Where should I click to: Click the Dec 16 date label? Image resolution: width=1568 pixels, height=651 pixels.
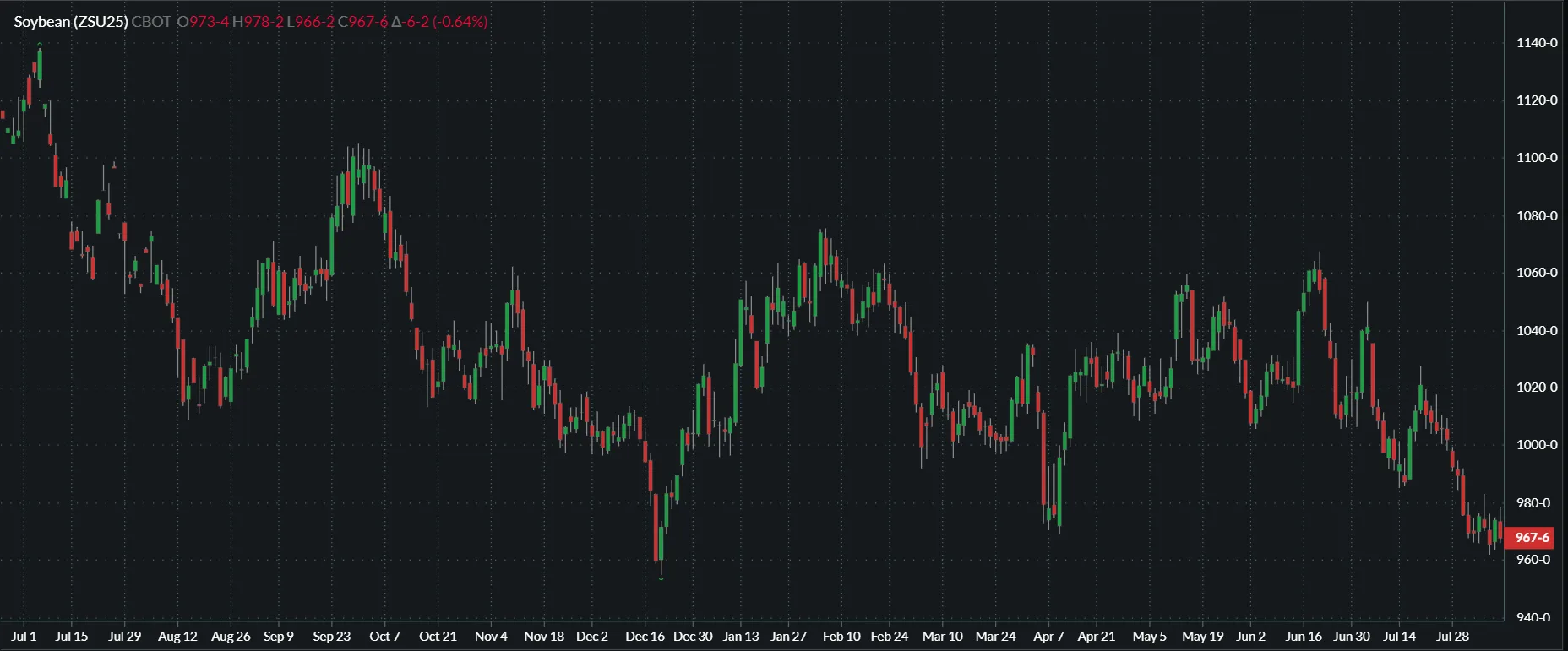[645, 637]
